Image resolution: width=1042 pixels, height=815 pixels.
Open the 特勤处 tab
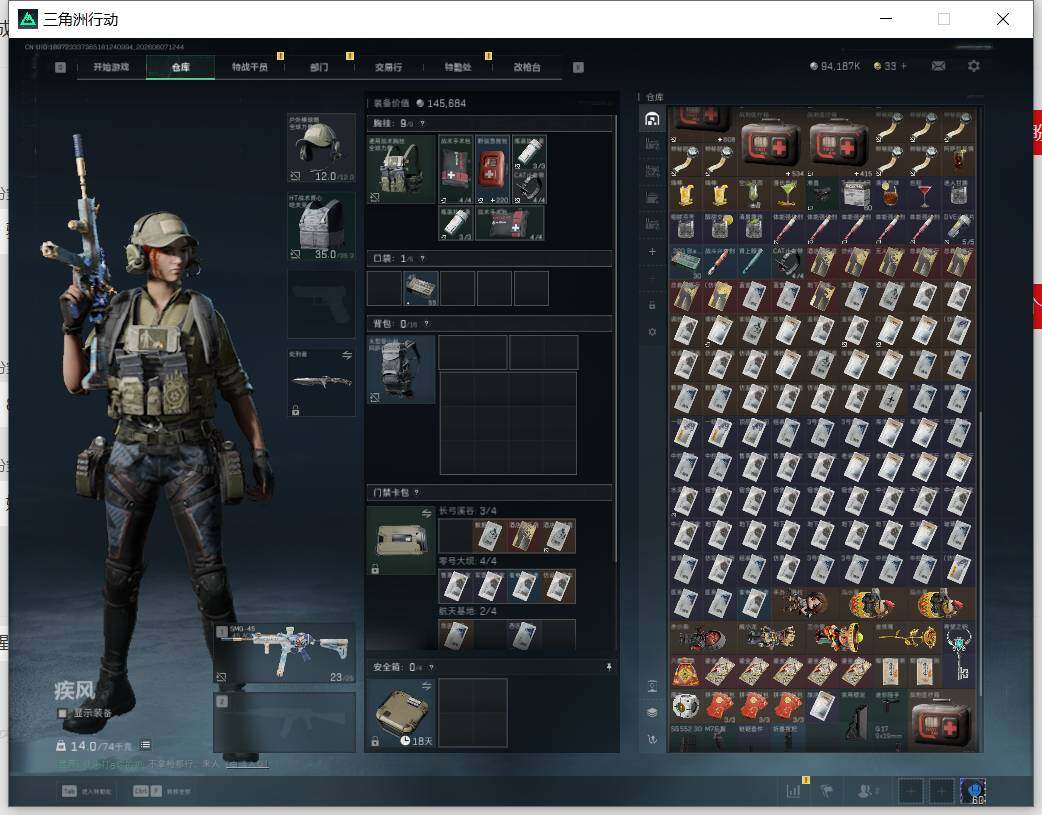(457, 67)
